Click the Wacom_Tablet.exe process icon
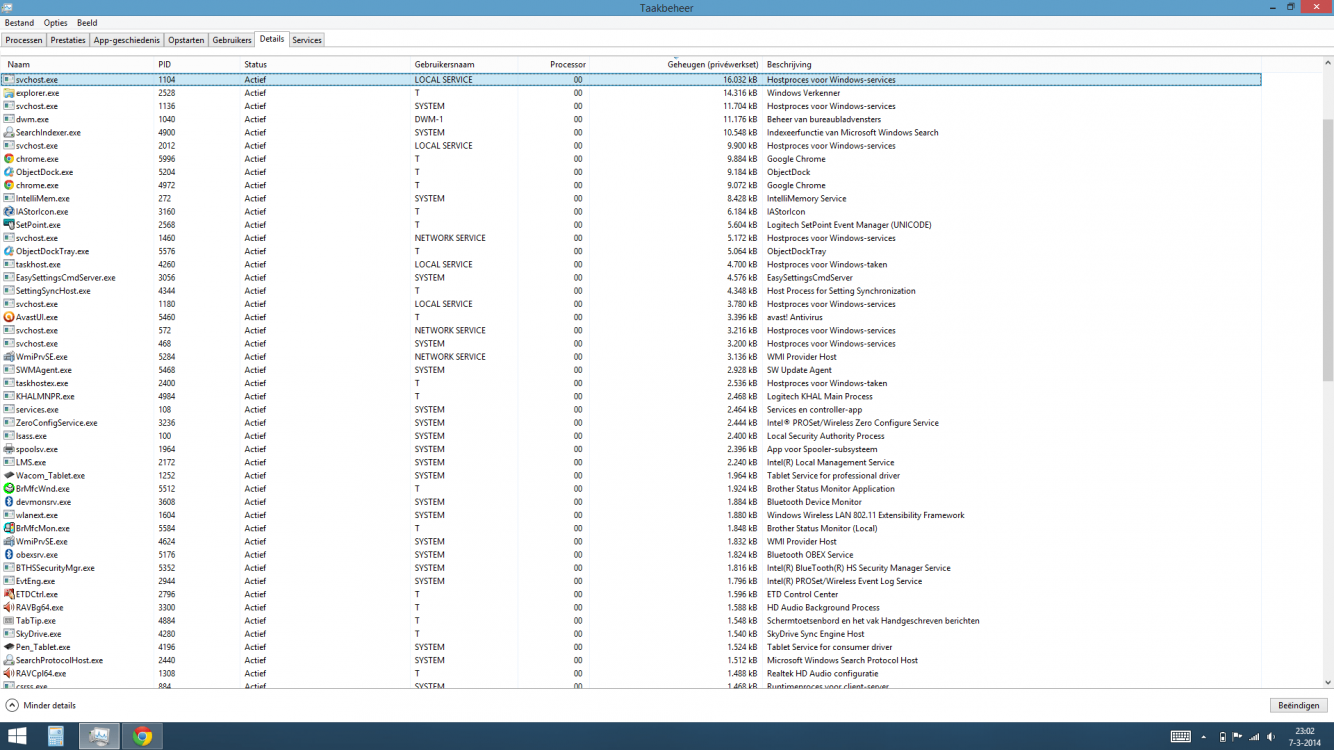 (9, 476)
